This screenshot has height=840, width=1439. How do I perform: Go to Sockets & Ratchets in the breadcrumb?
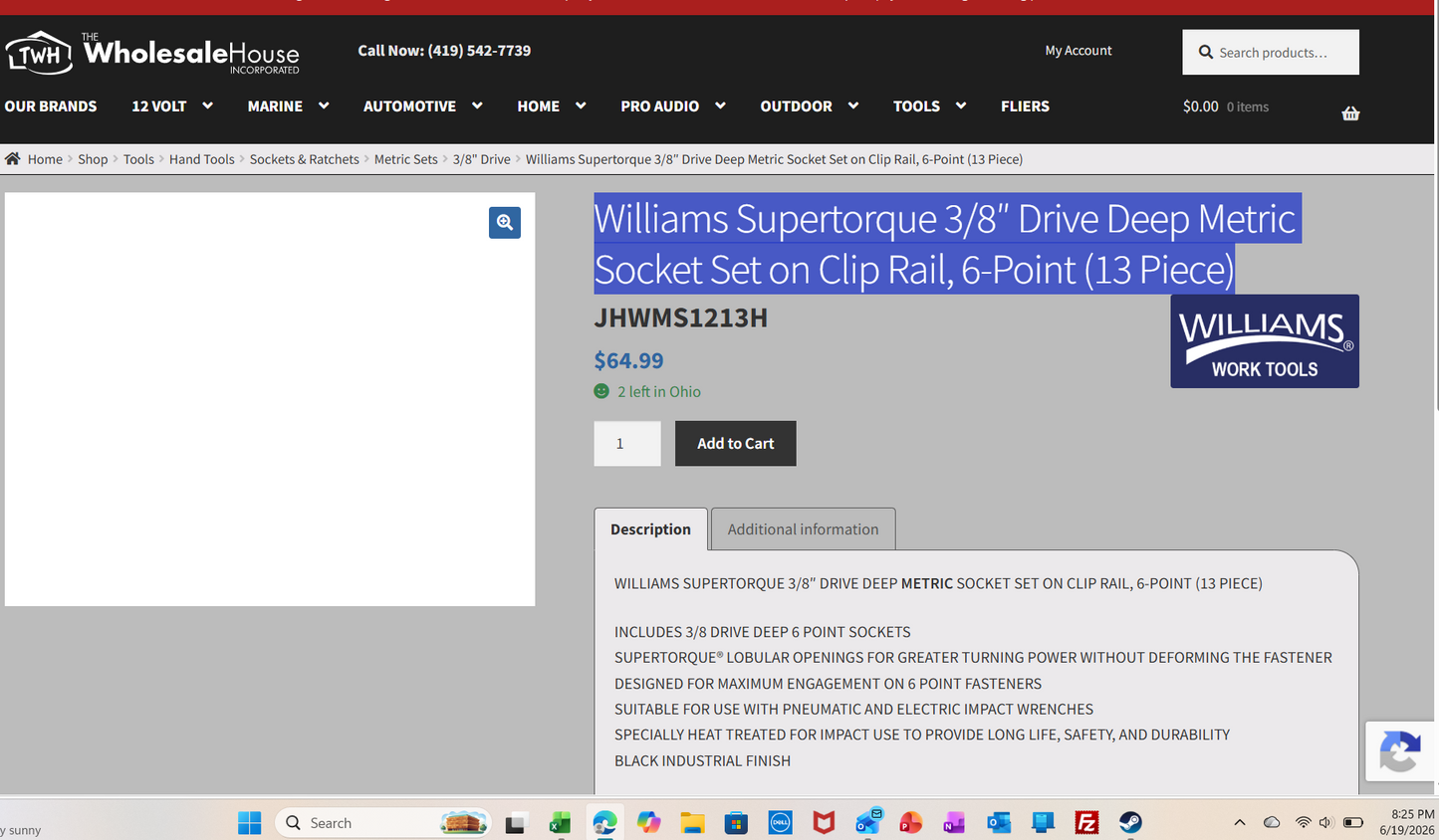coord(305,159)
